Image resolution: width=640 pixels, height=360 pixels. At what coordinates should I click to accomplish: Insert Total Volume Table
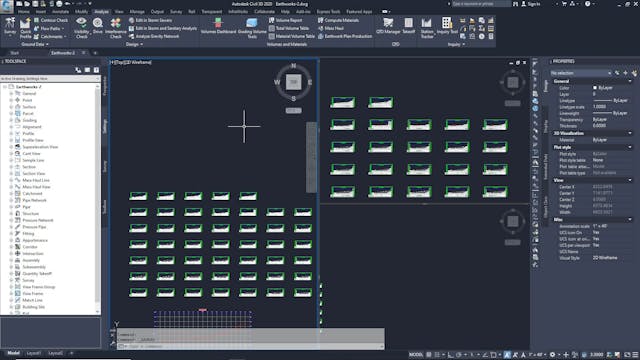(x=289, y=28)
